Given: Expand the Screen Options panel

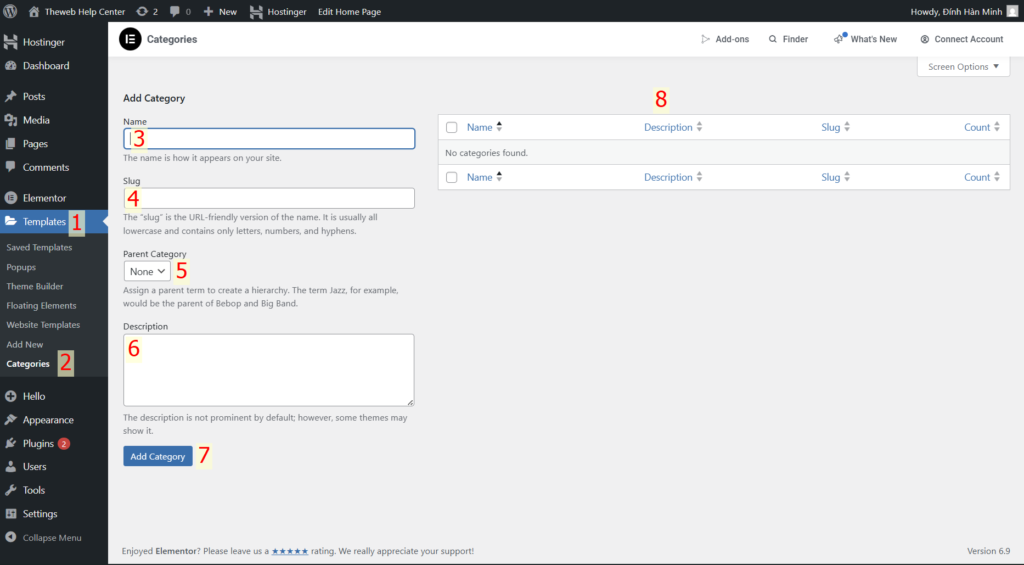Looking at the screenshot, I should (963, 67).
